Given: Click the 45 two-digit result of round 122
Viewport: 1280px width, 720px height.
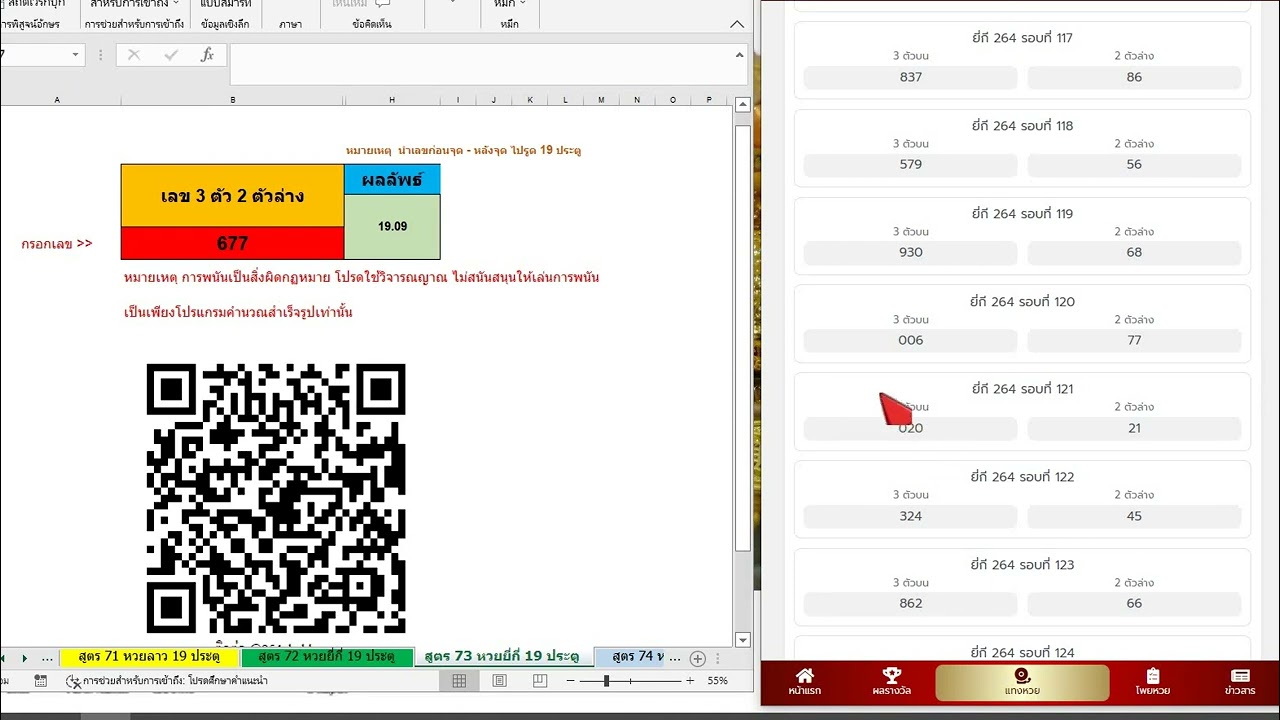Looking at the screenshot, I should pyautogui.click(x=1134, y=516).
